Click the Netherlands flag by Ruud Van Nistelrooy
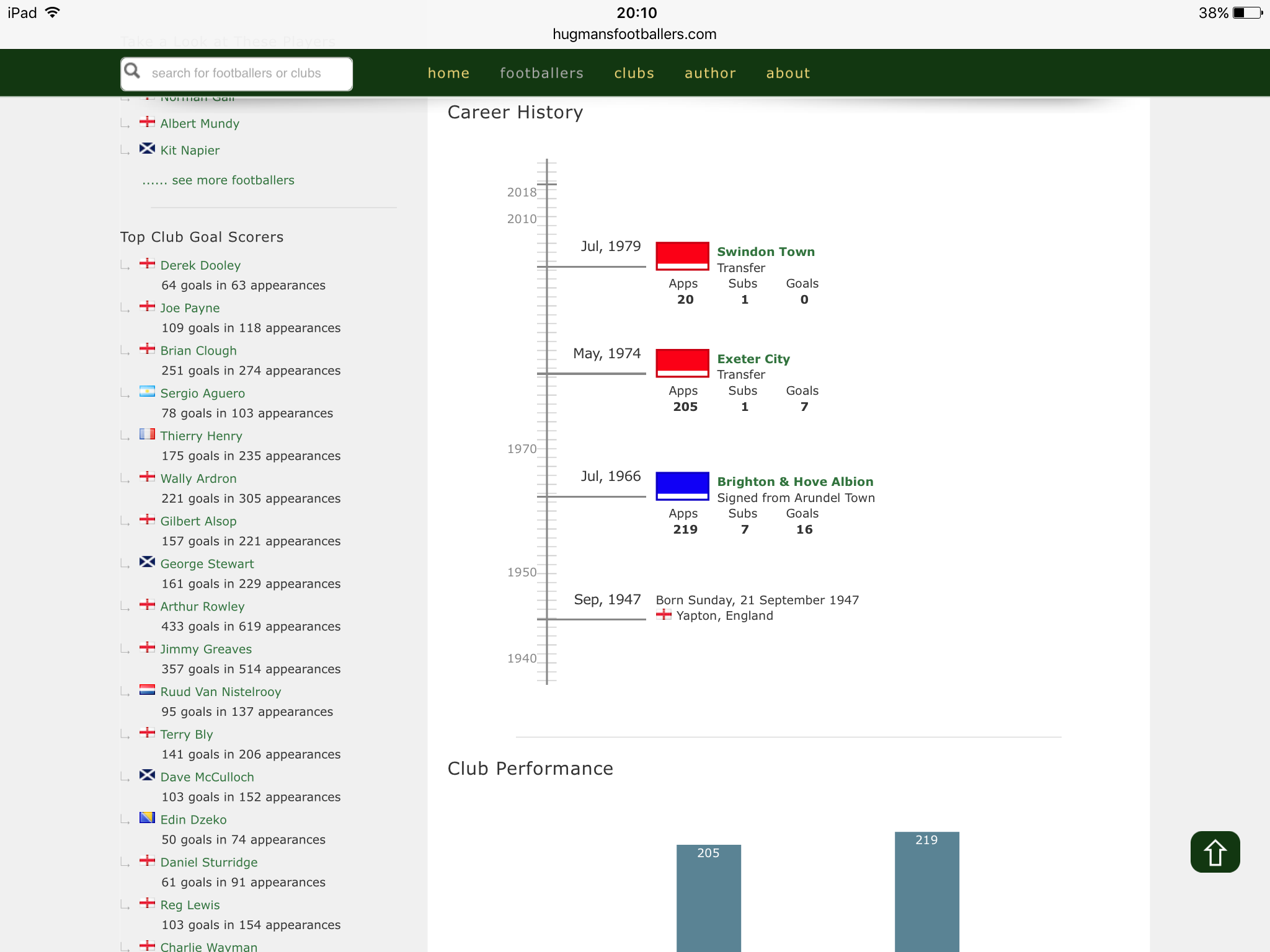The height and width of the screenshot is (952, 1270). click(147, 690)
